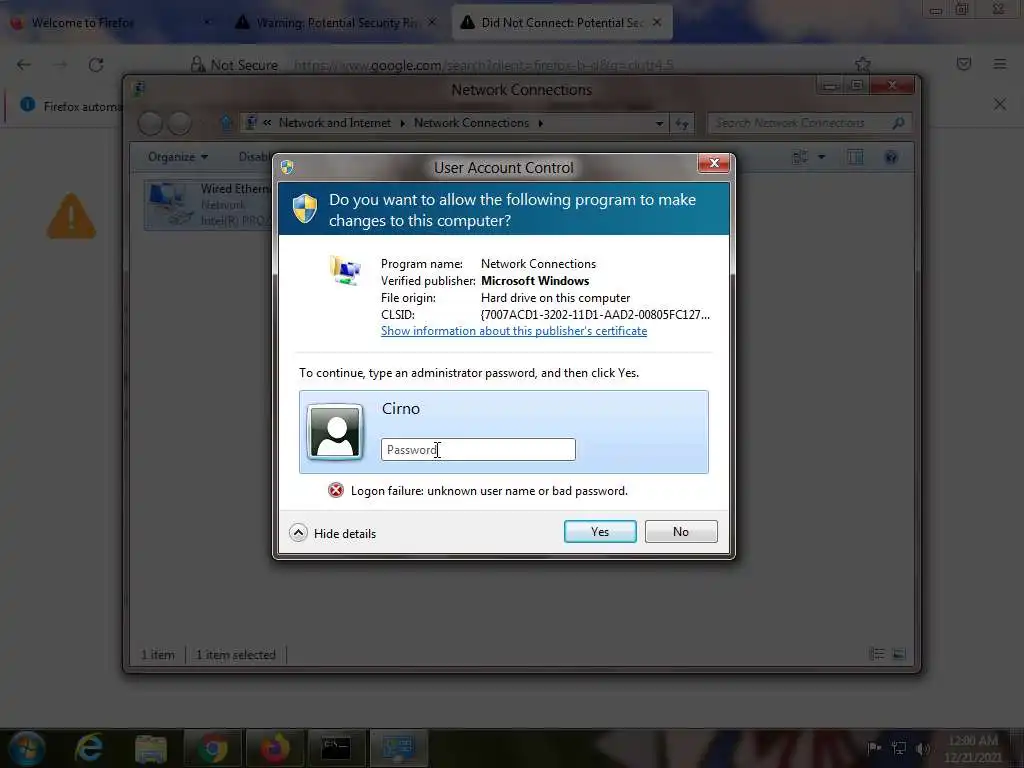Open the view options dropdown arrow
1024x768 pixels.
coord(822,157)
